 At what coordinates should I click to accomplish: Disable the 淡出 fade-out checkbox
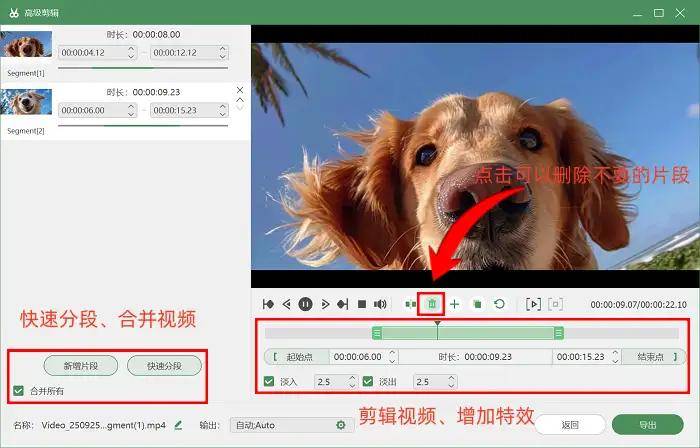coord(368,382)
